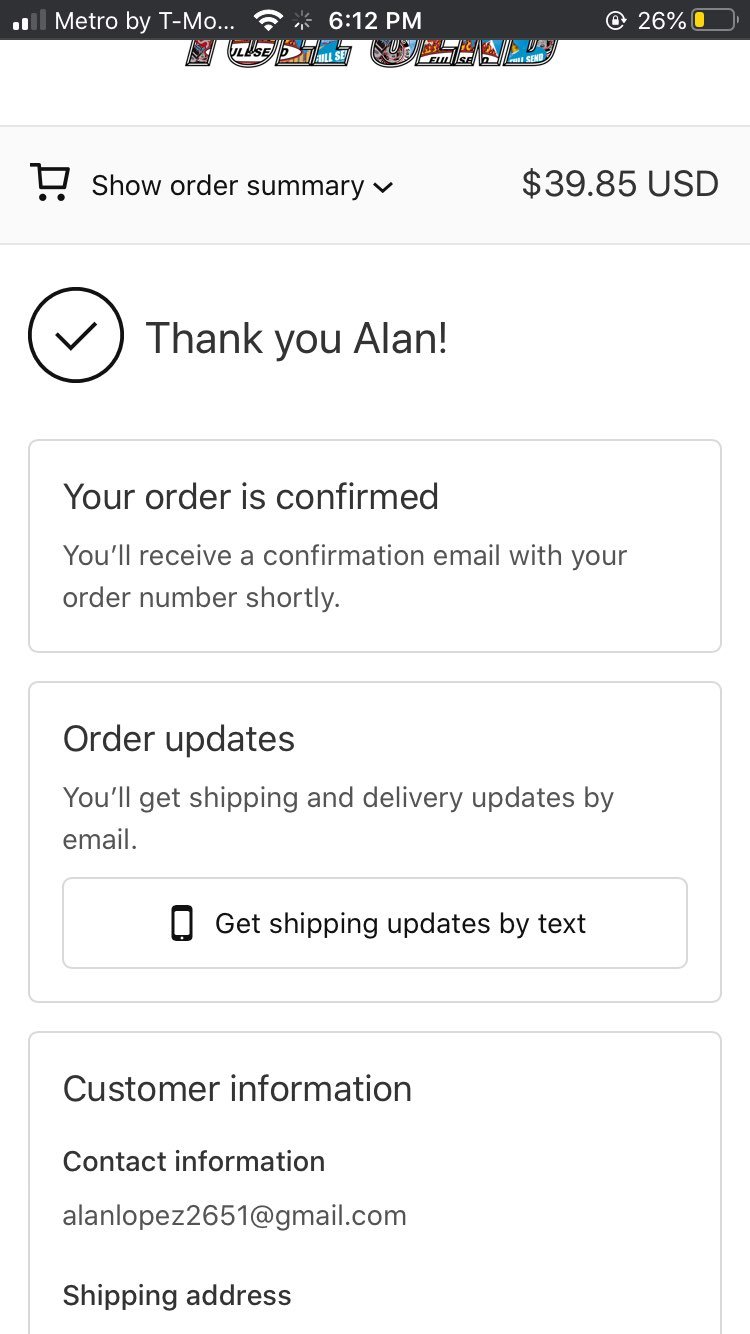Tap the loading spinner beside the Wi-Fi icon

(303, 20)
